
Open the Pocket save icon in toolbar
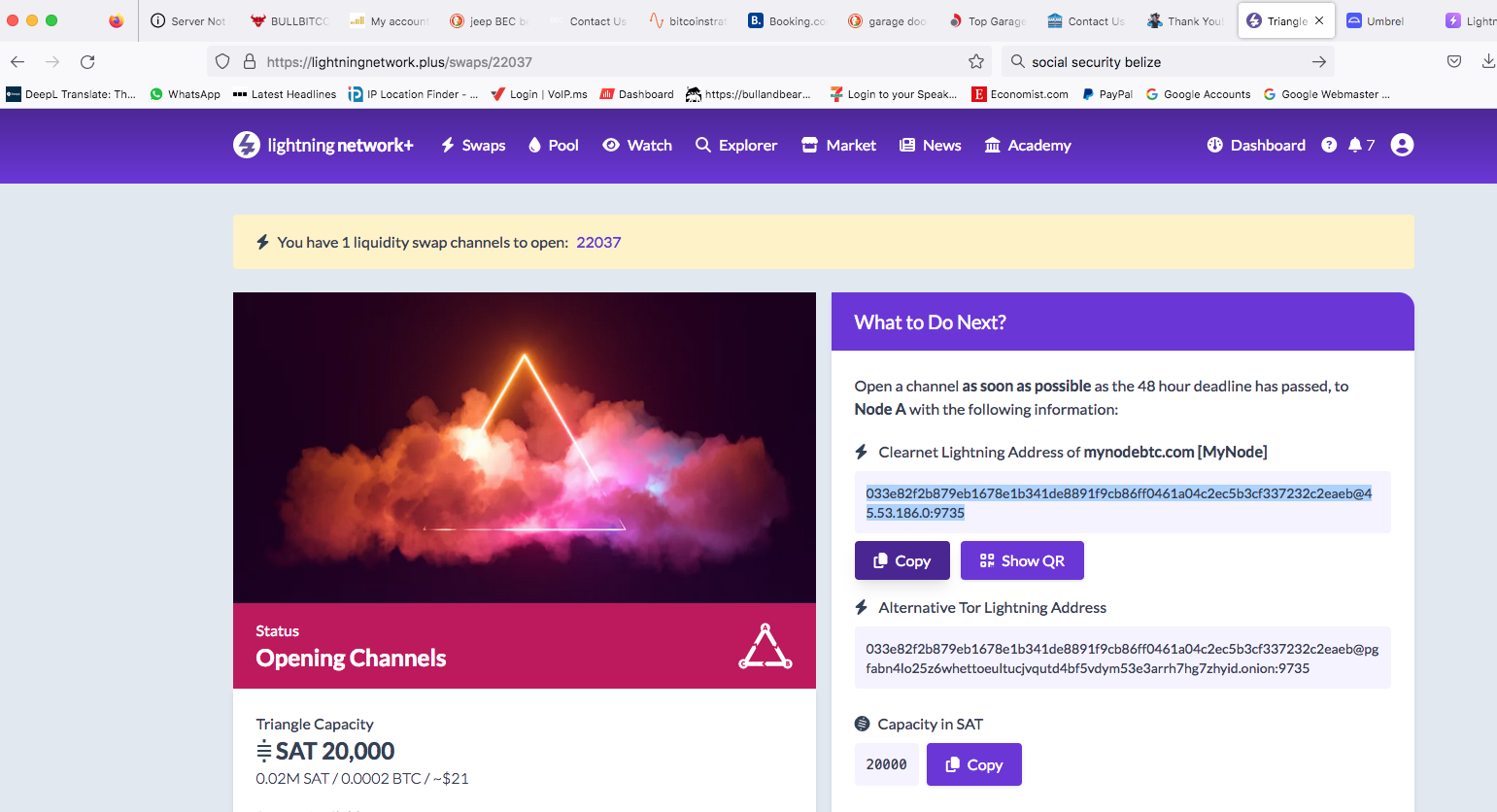click(1454, 62)
